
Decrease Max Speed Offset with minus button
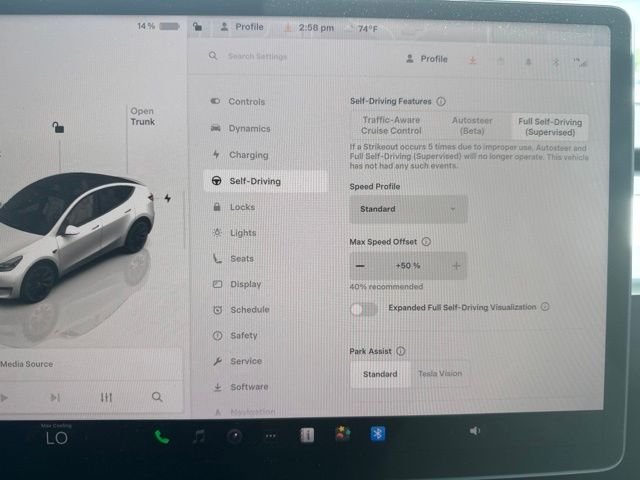(x=360, y=266)
